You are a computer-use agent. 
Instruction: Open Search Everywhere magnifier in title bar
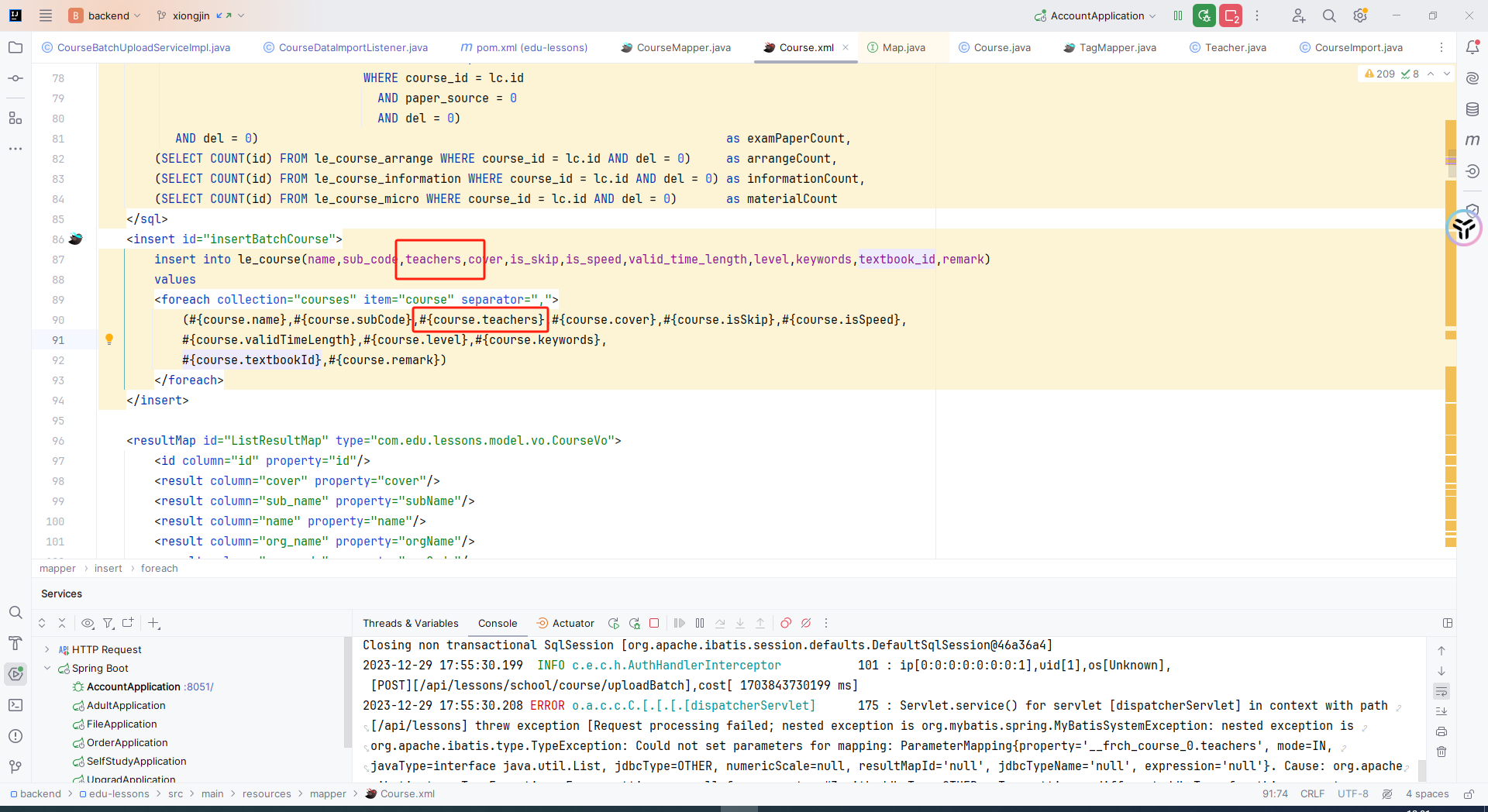1329,15
